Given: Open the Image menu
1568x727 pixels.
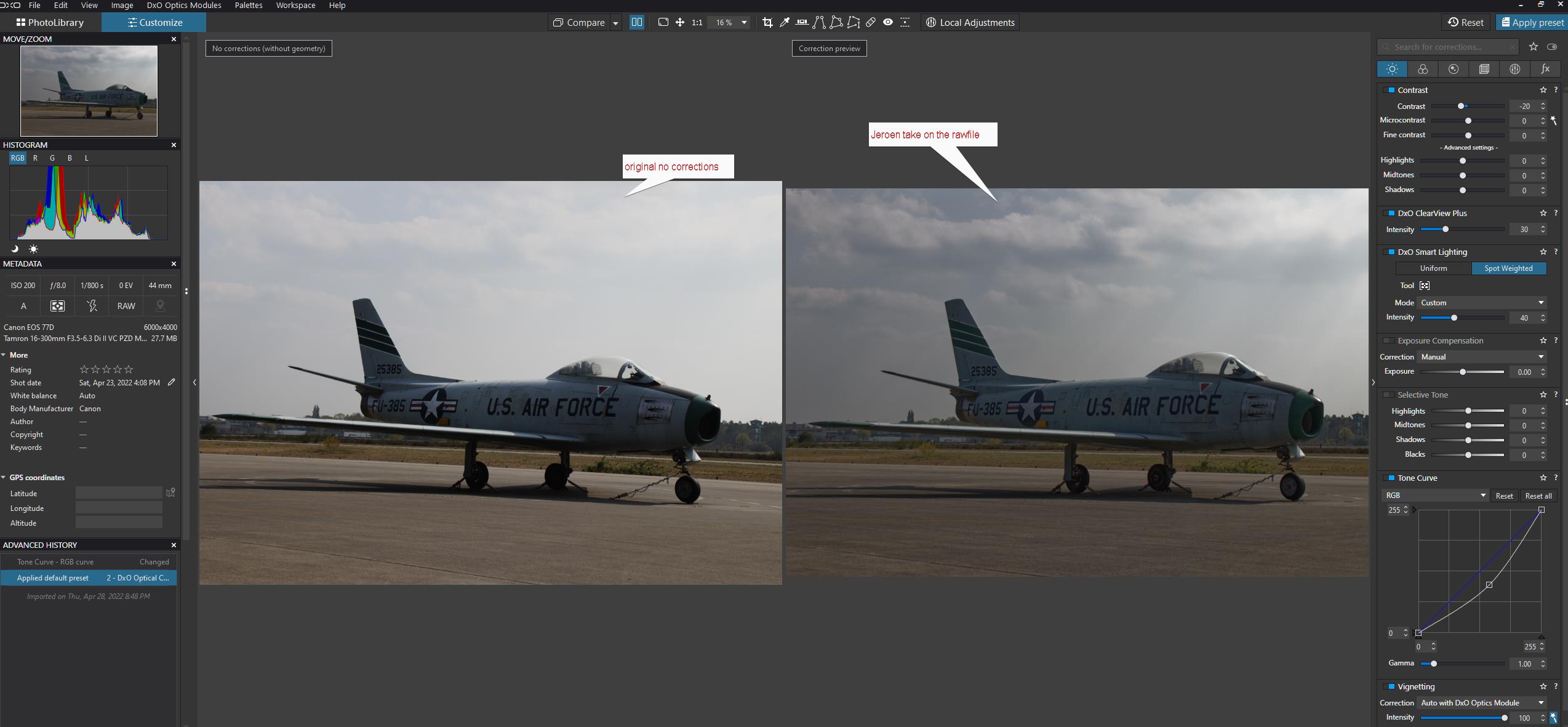Looking at the screenshot, I should (x=122, y=6).
